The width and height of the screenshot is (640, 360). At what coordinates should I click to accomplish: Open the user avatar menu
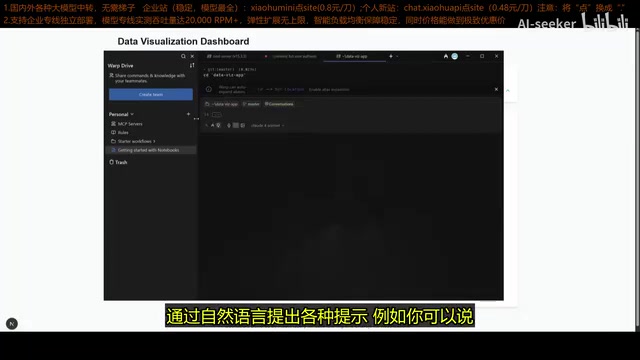pos(455,56)
